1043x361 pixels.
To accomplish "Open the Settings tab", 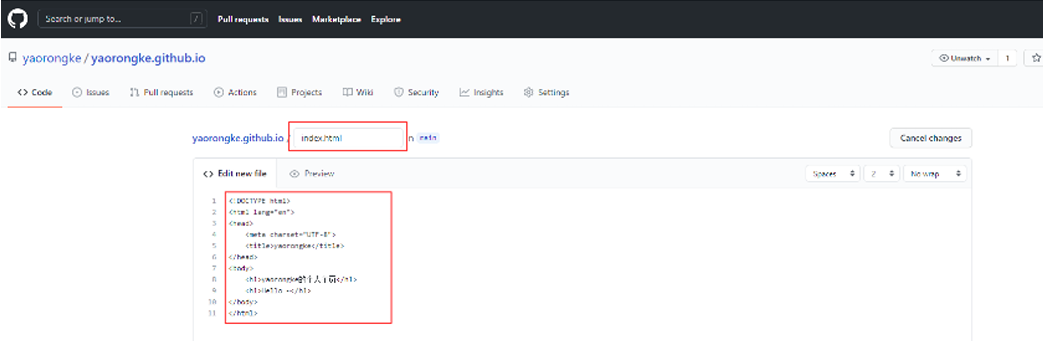I will point(546,92).
